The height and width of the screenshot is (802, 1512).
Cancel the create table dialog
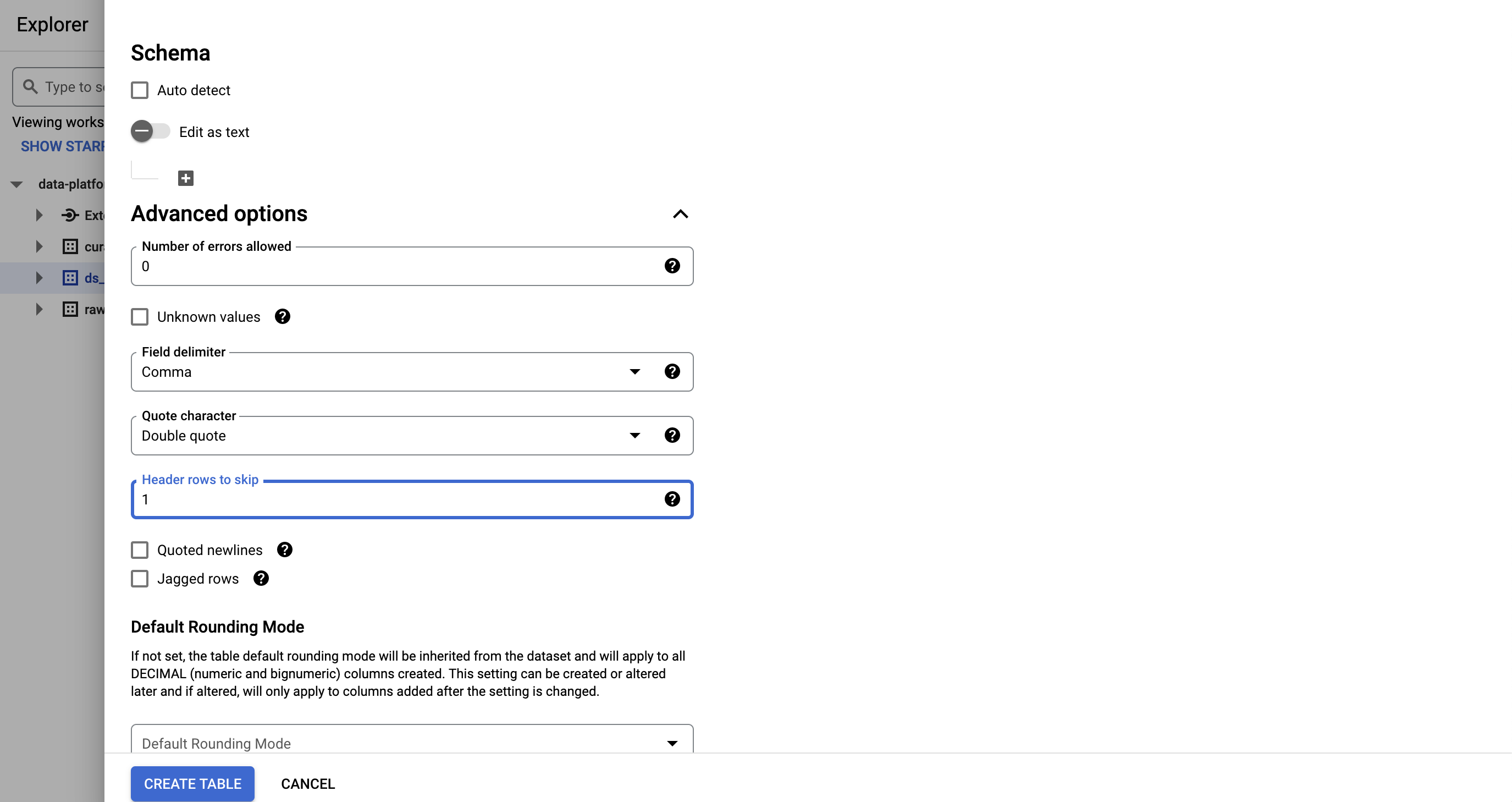[307, 784]
